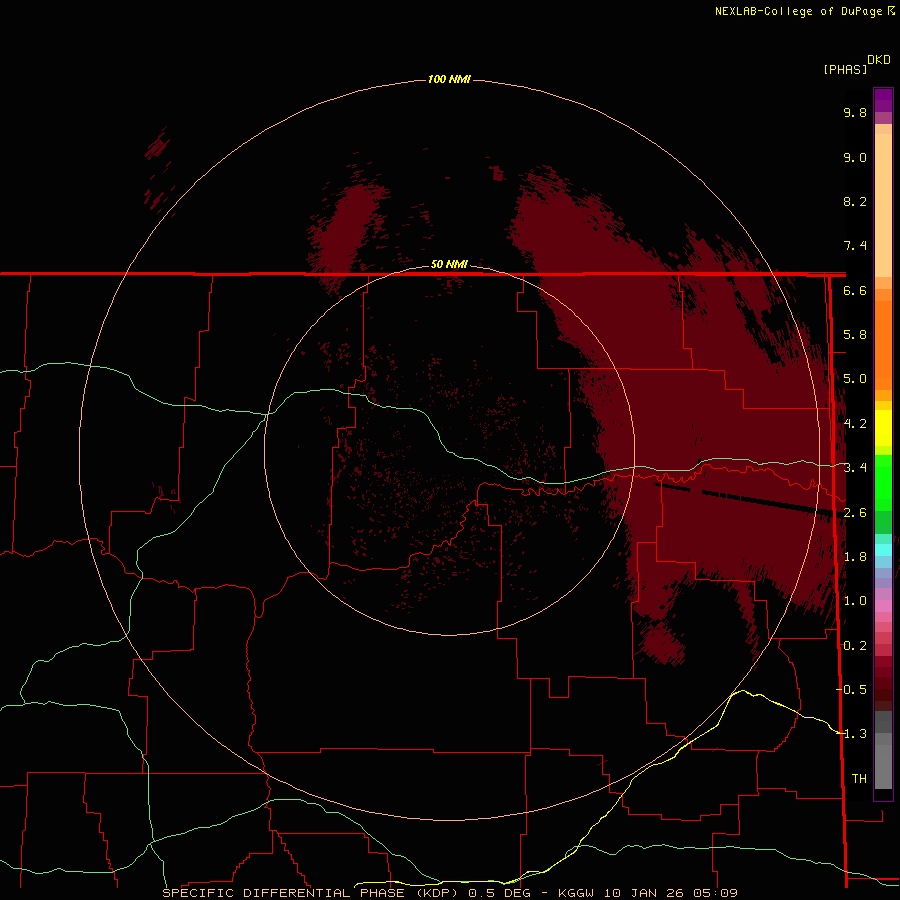900x900 pixels.
Task: Click the [PHAS] legend unit label
Action: pyautogui.click(x=845, y=69)
